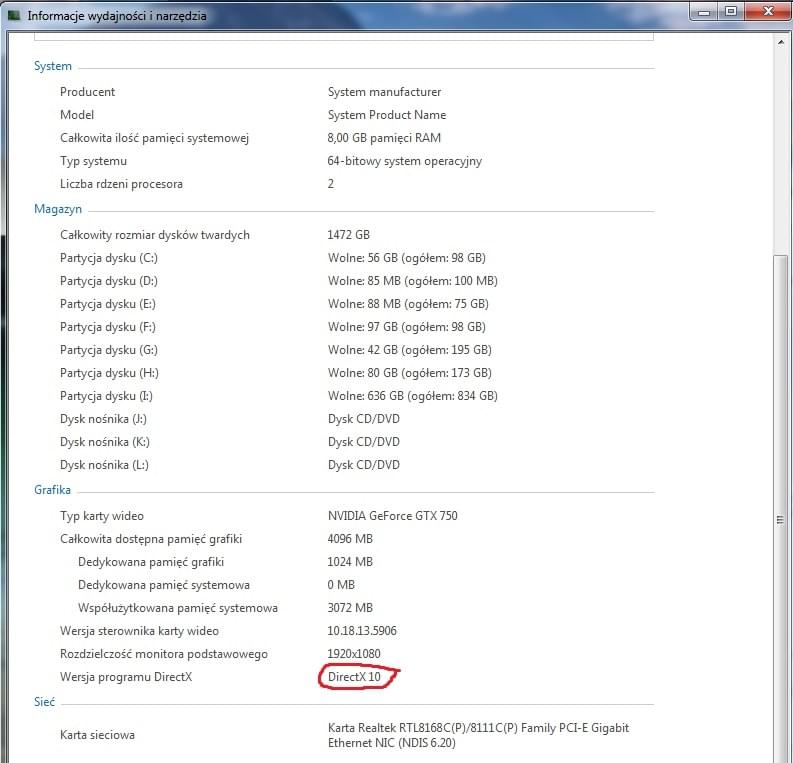Click the circled DirectX 10 value
793x763 pixels.
(354, 677)
